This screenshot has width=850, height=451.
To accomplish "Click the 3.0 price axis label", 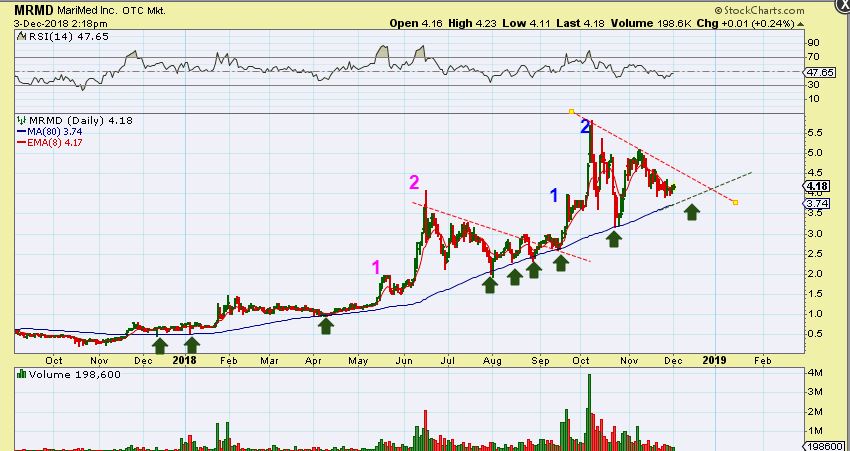I will [x=815, y=234].
